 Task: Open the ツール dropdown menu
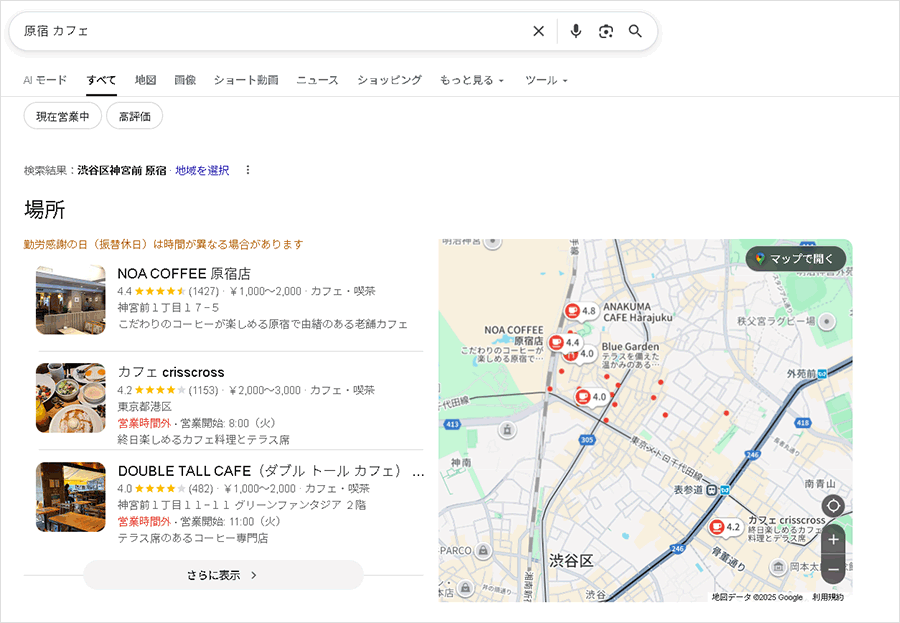click(x=546, y=80)
